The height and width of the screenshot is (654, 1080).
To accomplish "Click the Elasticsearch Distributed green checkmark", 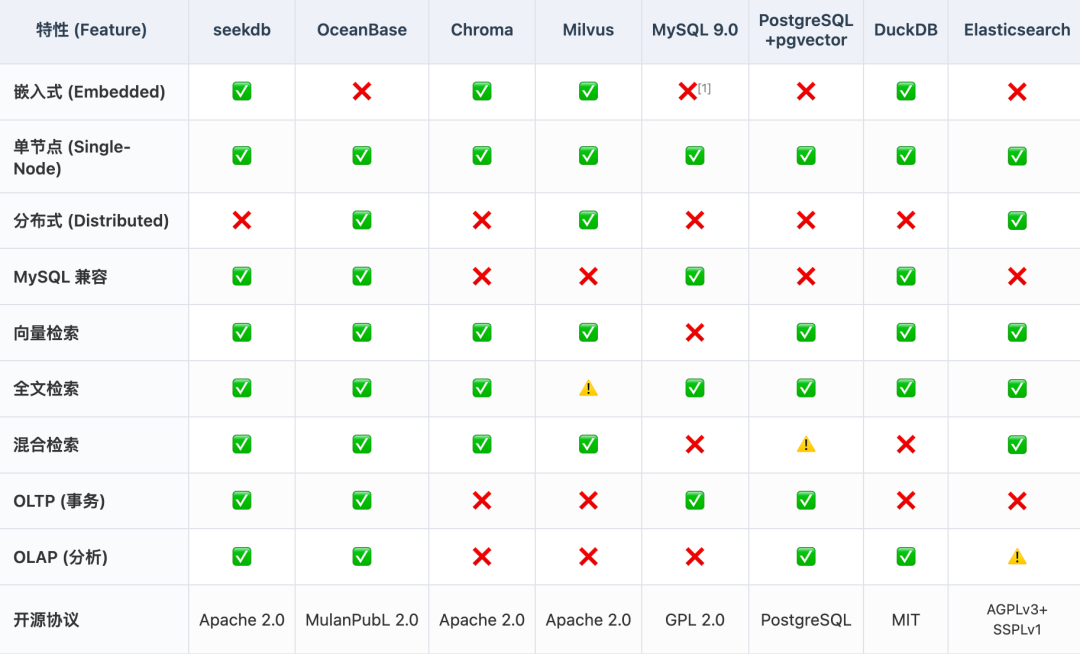I will point(1017,221).
